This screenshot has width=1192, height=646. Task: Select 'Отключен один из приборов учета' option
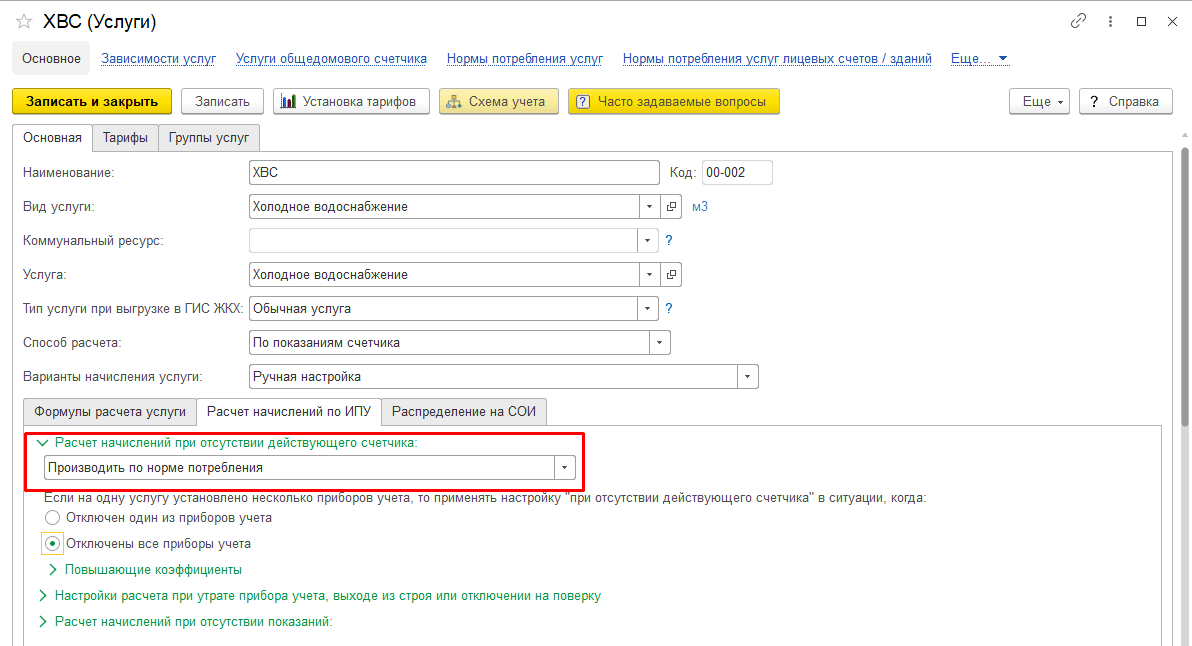53,518
